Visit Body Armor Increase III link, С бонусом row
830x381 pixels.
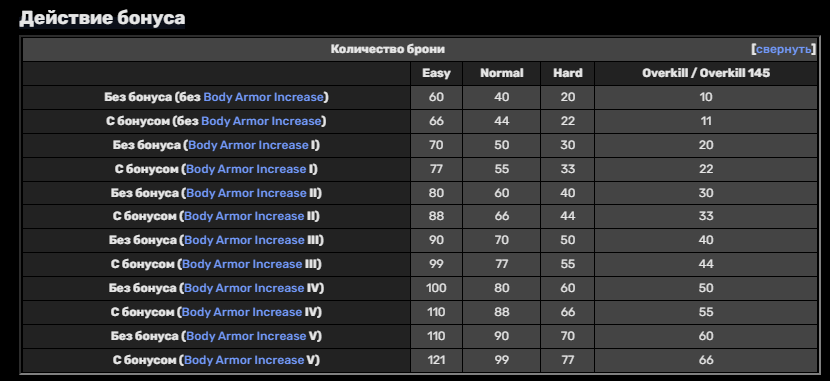(x=242, y=264)
